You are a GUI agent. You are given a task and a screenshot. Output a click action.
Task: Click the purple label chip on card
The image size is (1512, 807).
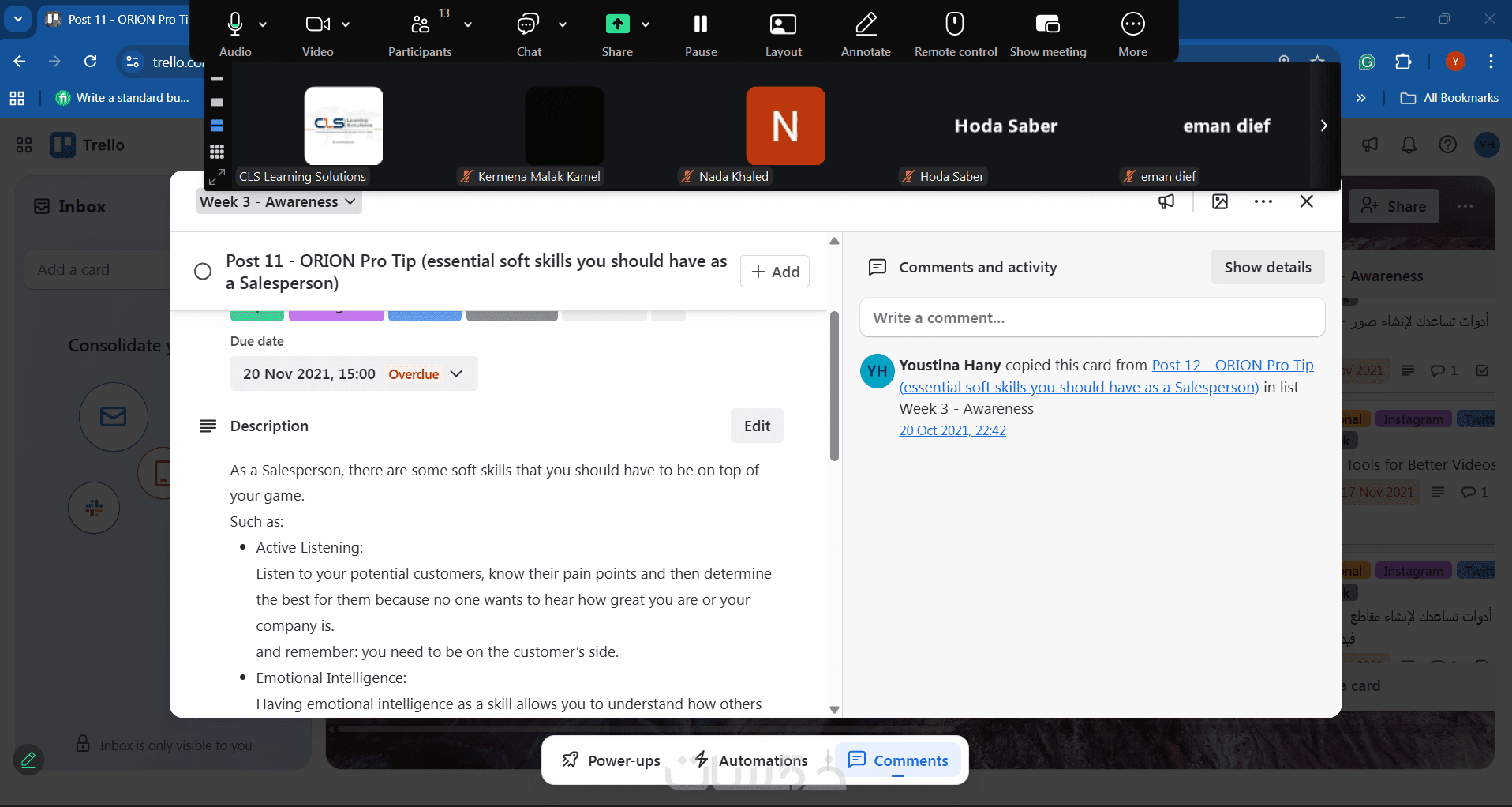336,315
